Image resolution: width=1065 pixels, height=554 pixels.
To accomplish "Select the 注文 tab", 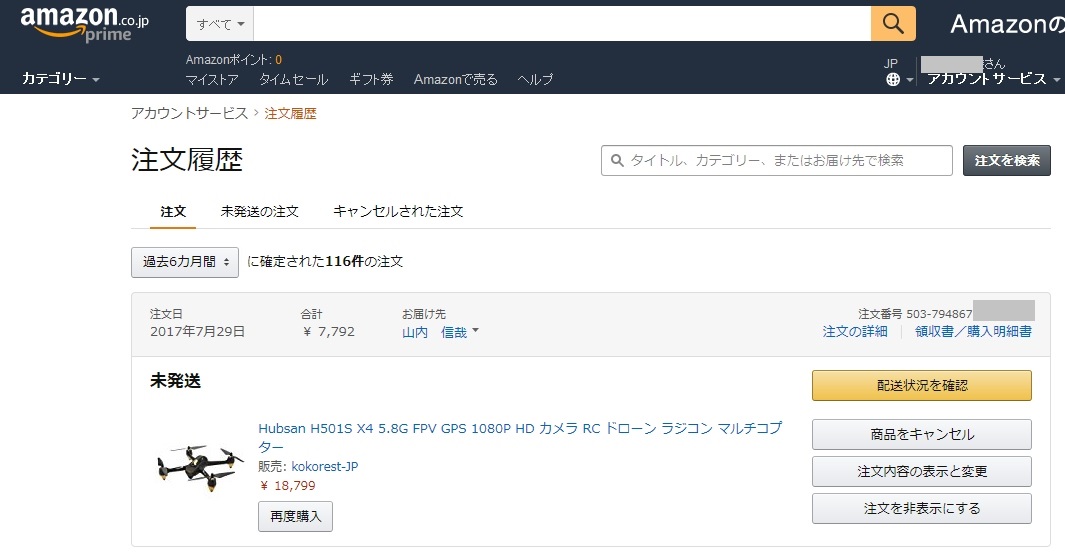I will [x=173, y=212].
